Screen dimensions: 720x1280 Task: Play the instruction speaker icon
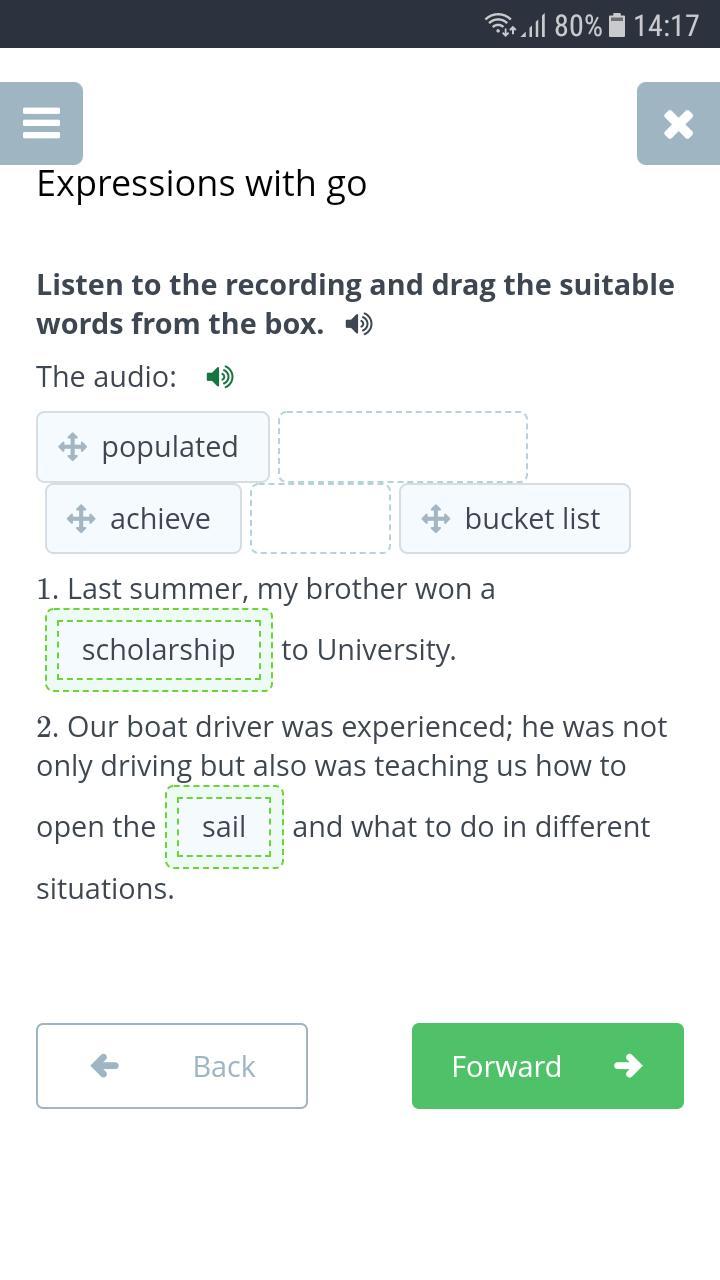359,324
